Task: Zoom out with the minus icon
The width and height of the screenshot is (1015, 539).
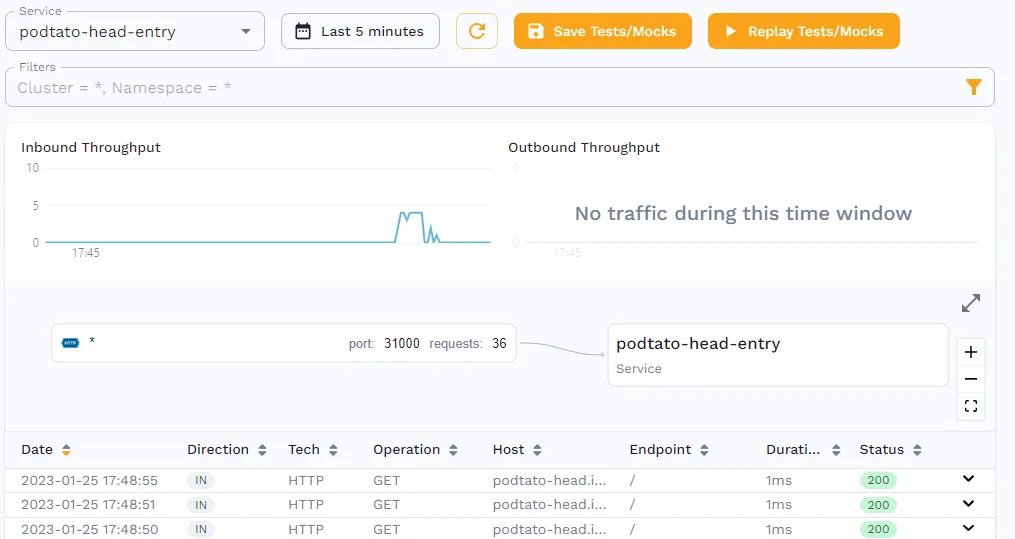Action: (x=970, y=379)
